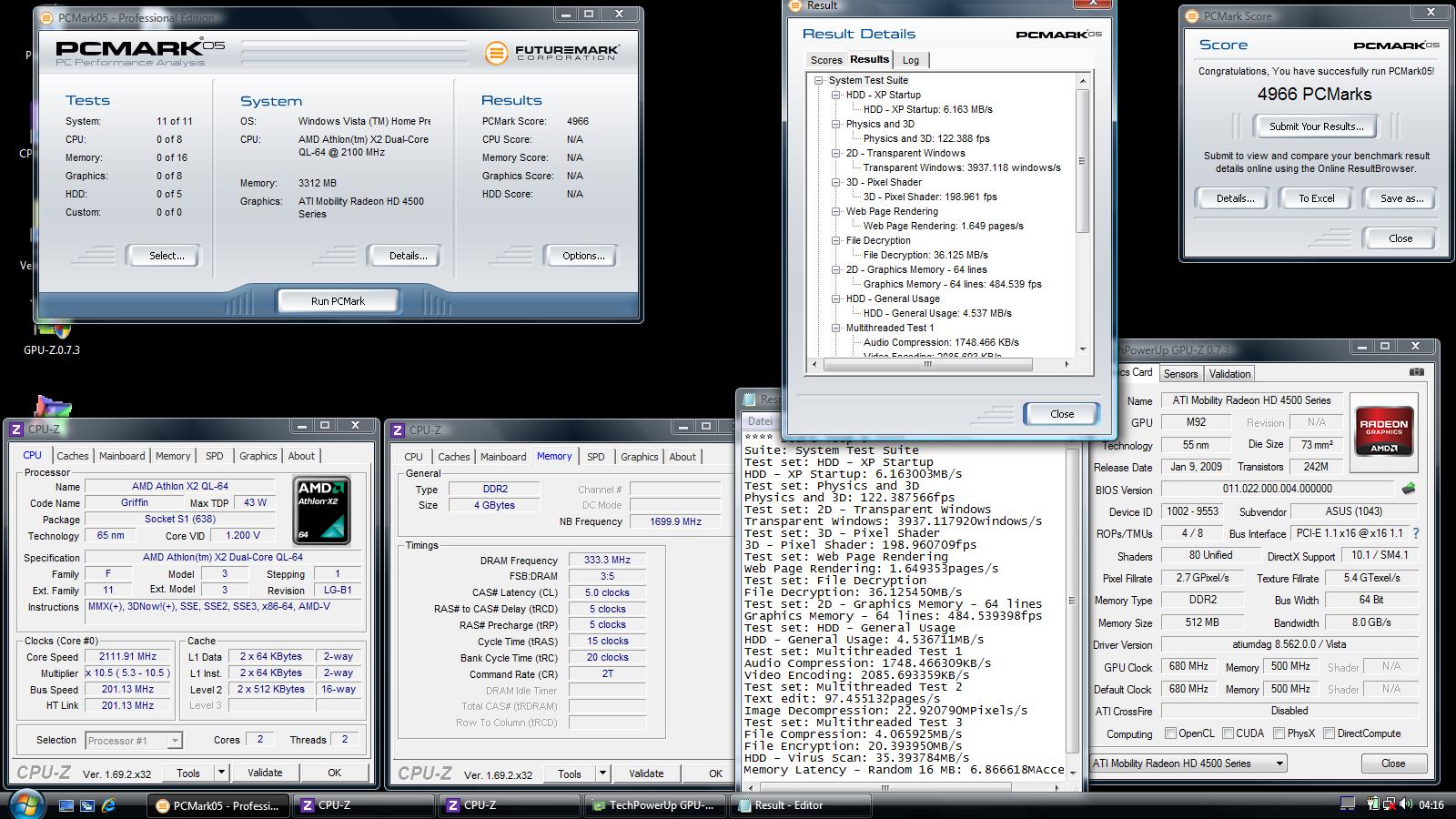The height and width of the screenshot is (819, 1456).
Task: Open Tools dropdown arrow in left CPU-Z
Action: coord(220,773)
